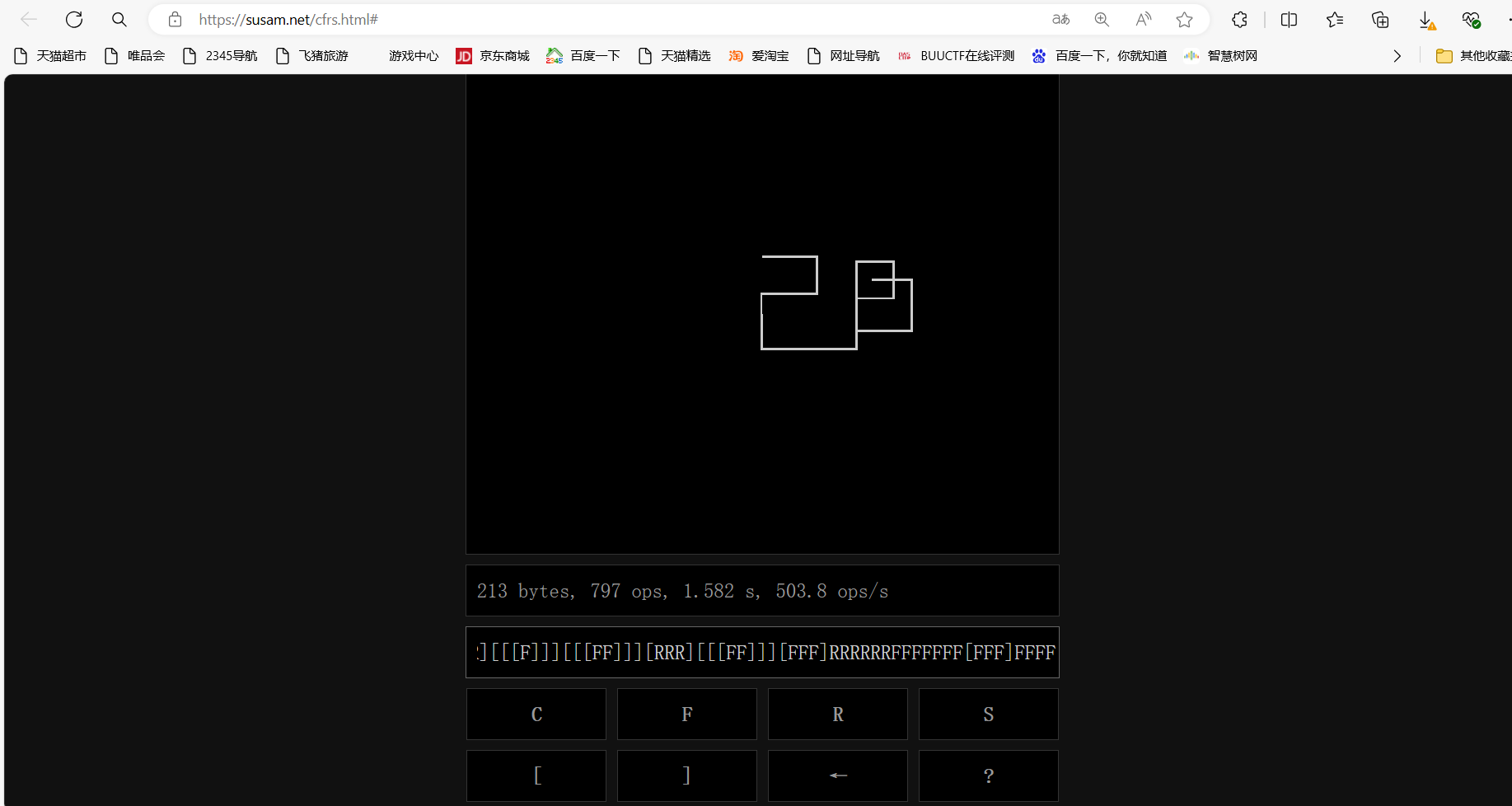Open 天猫精选 bookmark
The height and width of the screenshot is (806, 1512).
click(675, 56)
